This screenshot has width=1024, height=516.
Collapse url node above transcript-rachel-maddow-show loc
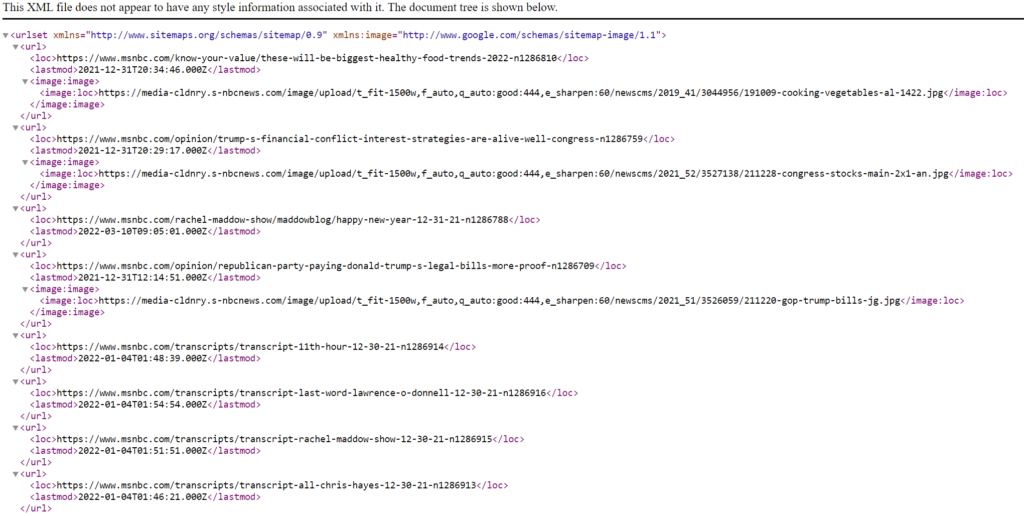pyautogui.click(x=16, y=428)
